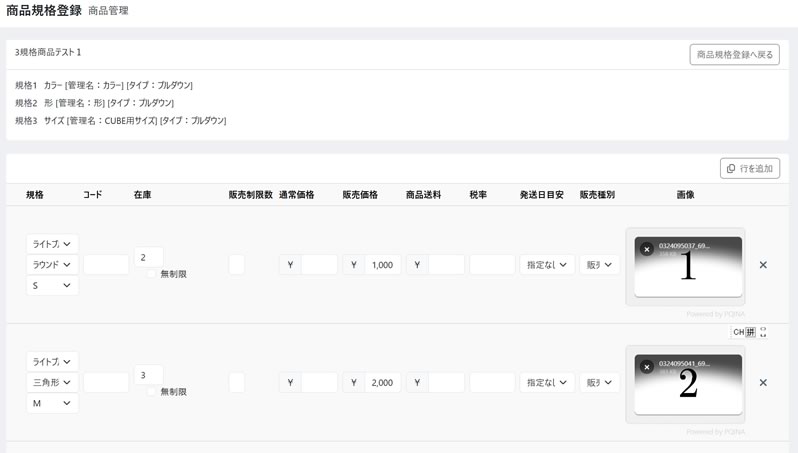Click the 商品規格登録へ戻る button
798x453 pixels.
tap(734, 54)
